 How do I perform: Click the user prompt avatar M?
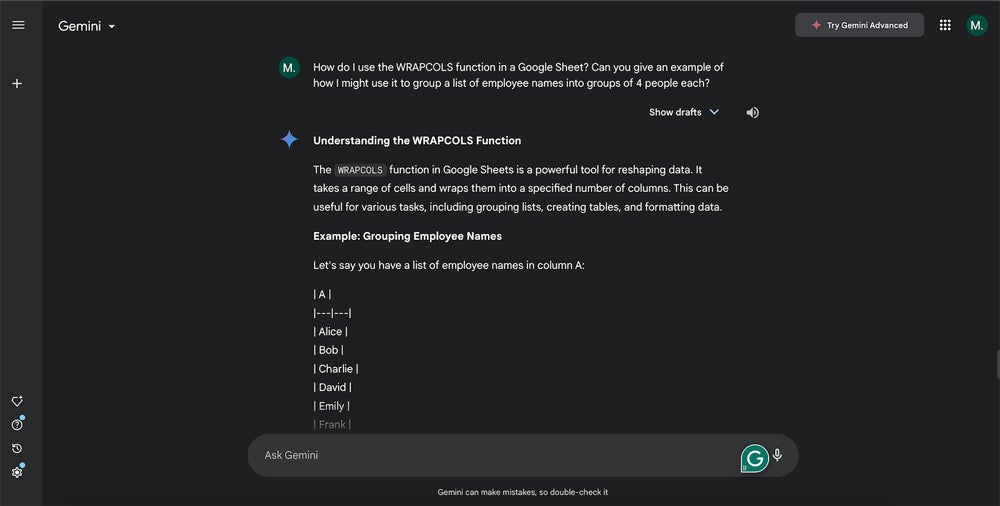289,68
